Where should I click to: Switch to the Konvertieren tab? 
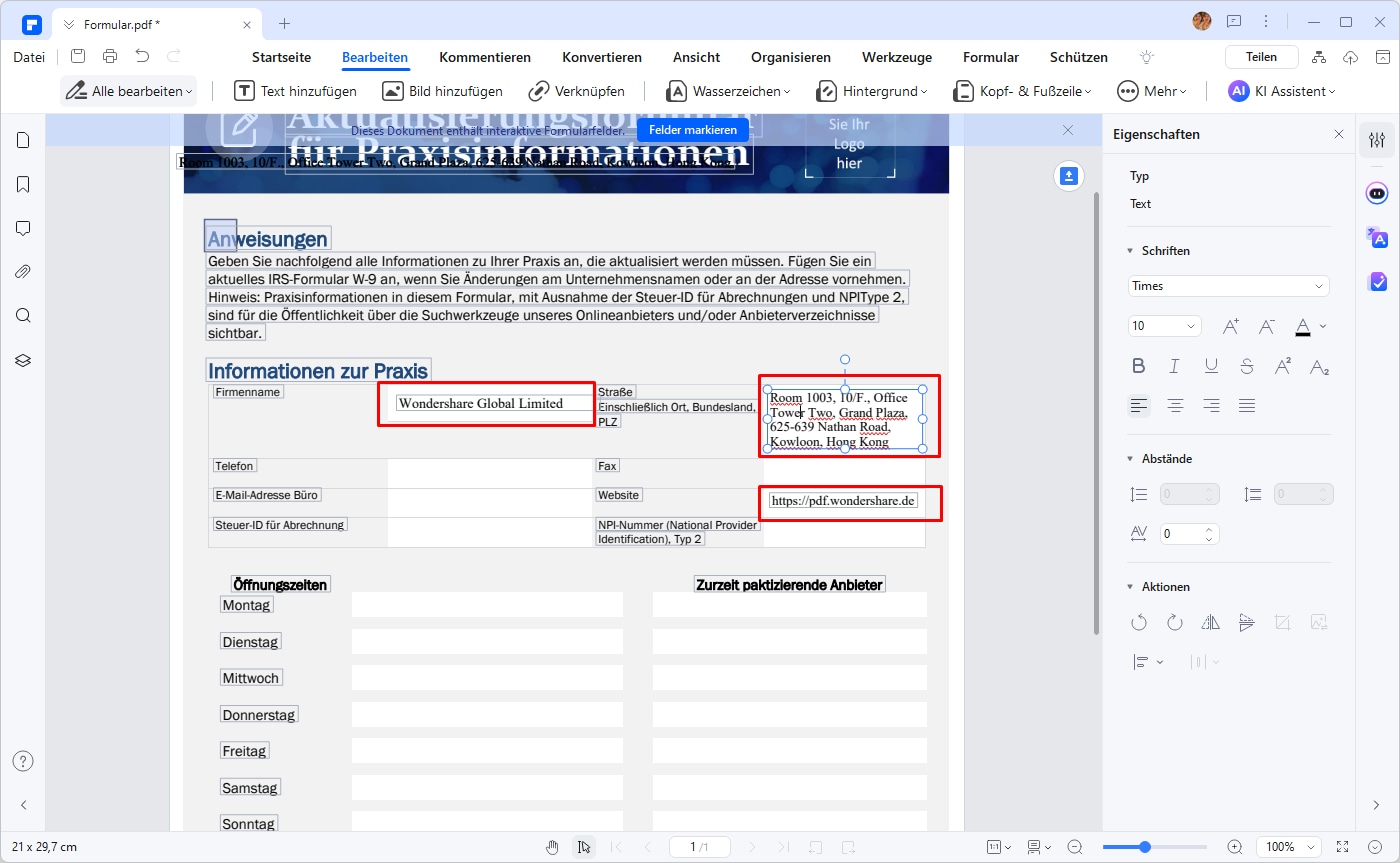pos(602,57)
